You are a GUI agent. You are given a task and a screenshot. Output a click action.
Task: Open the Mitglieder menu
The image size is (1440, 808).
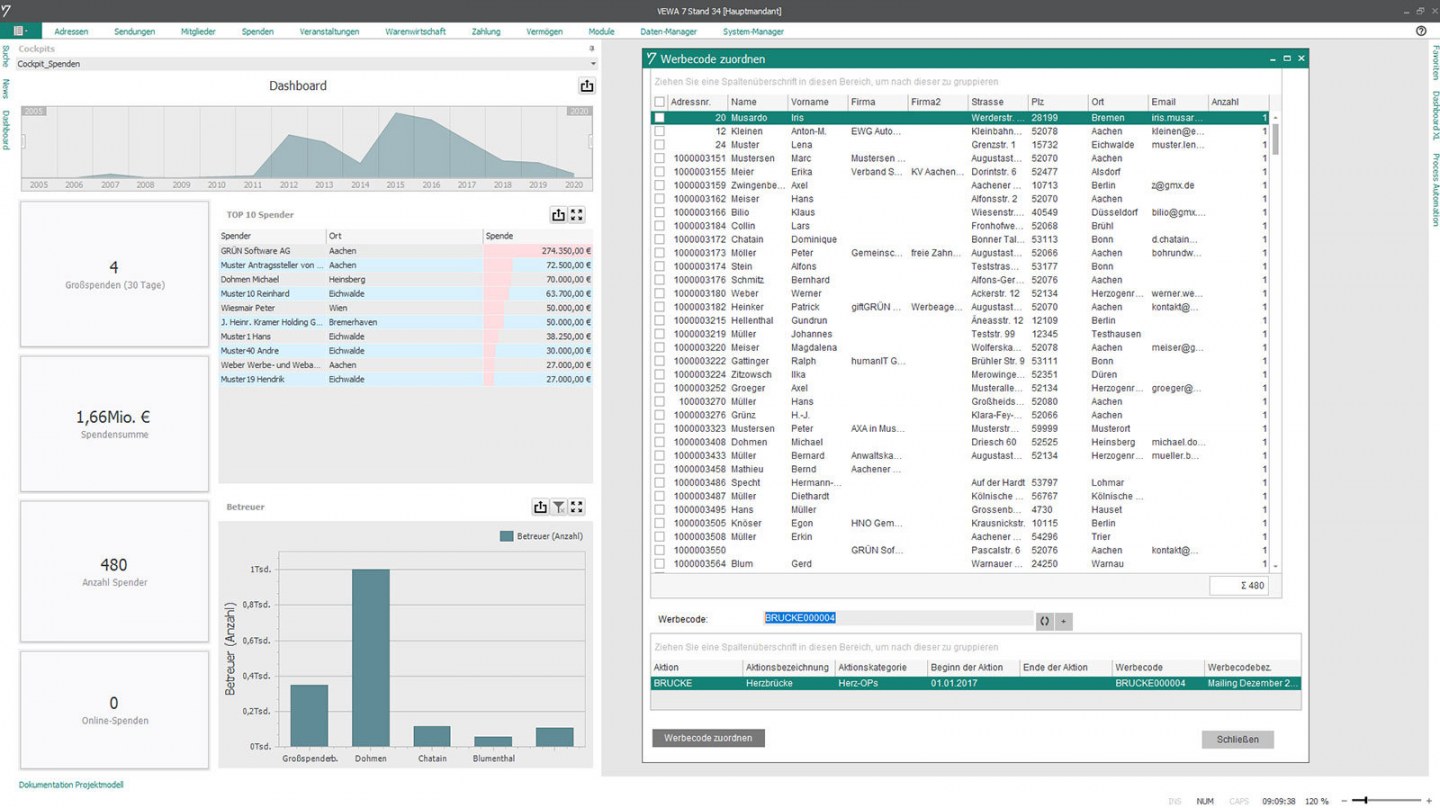coord(198,32)
